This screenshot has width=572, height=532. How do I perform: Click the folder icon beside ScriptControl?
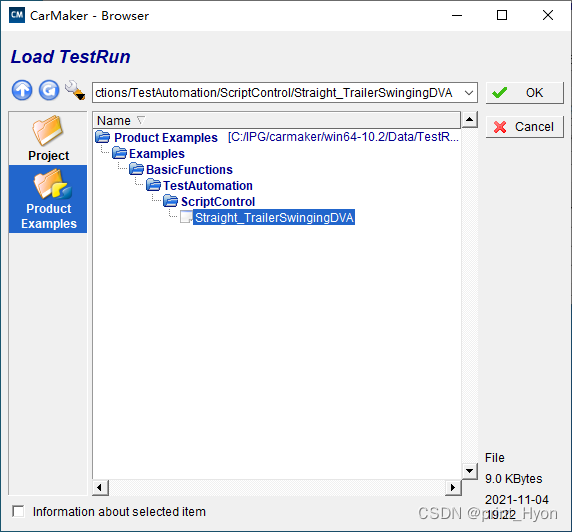pyautogui.click(x=170, y=201)
